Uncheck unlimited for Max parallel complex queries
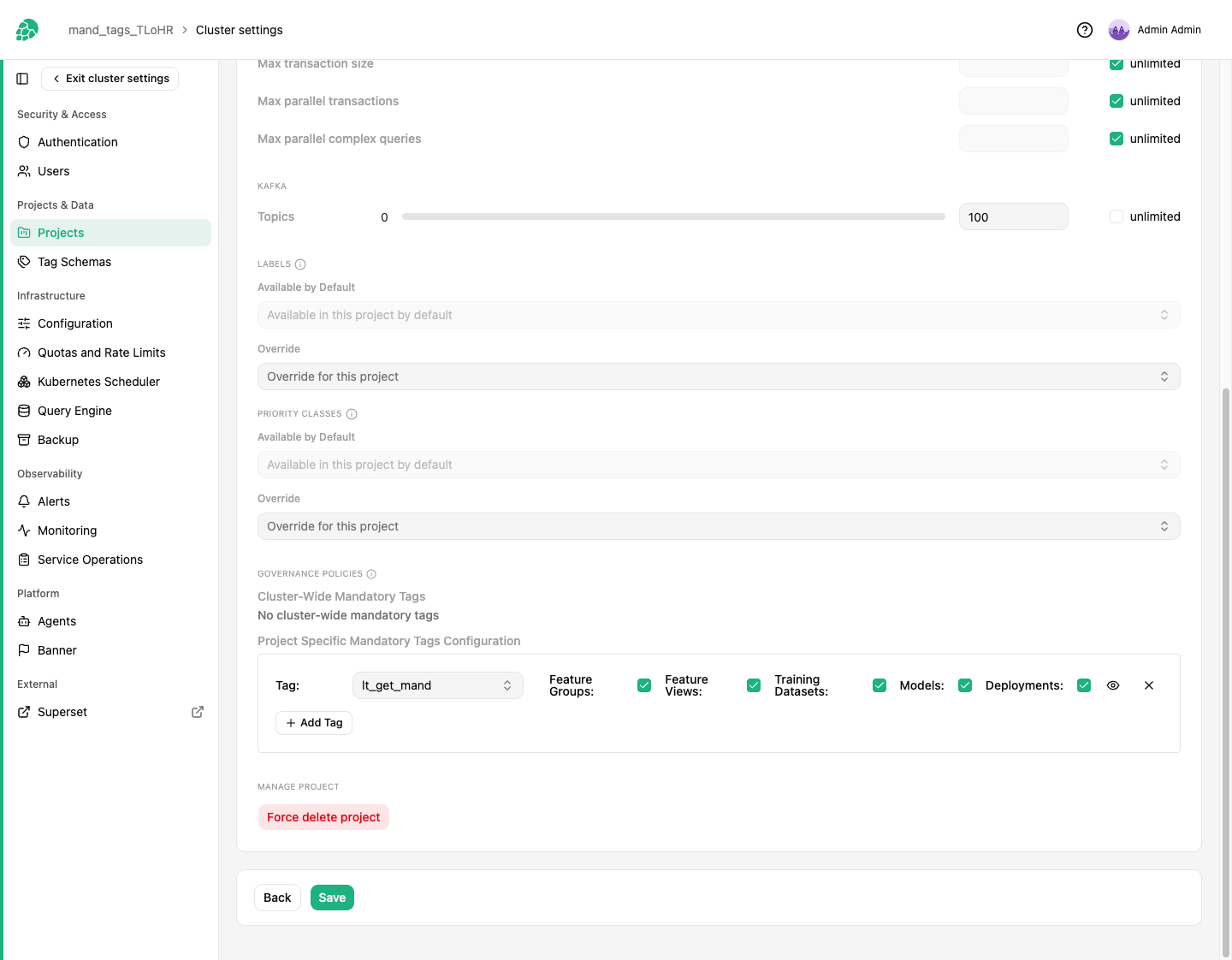Screen dimensions: 1232x960 click(1116, 139)
